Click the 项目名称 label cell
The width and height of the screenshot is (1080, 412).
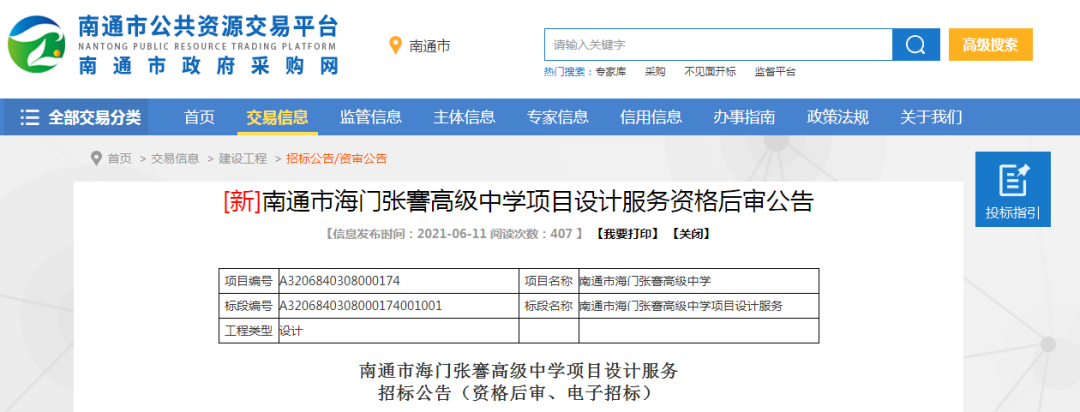coord(549,281)
